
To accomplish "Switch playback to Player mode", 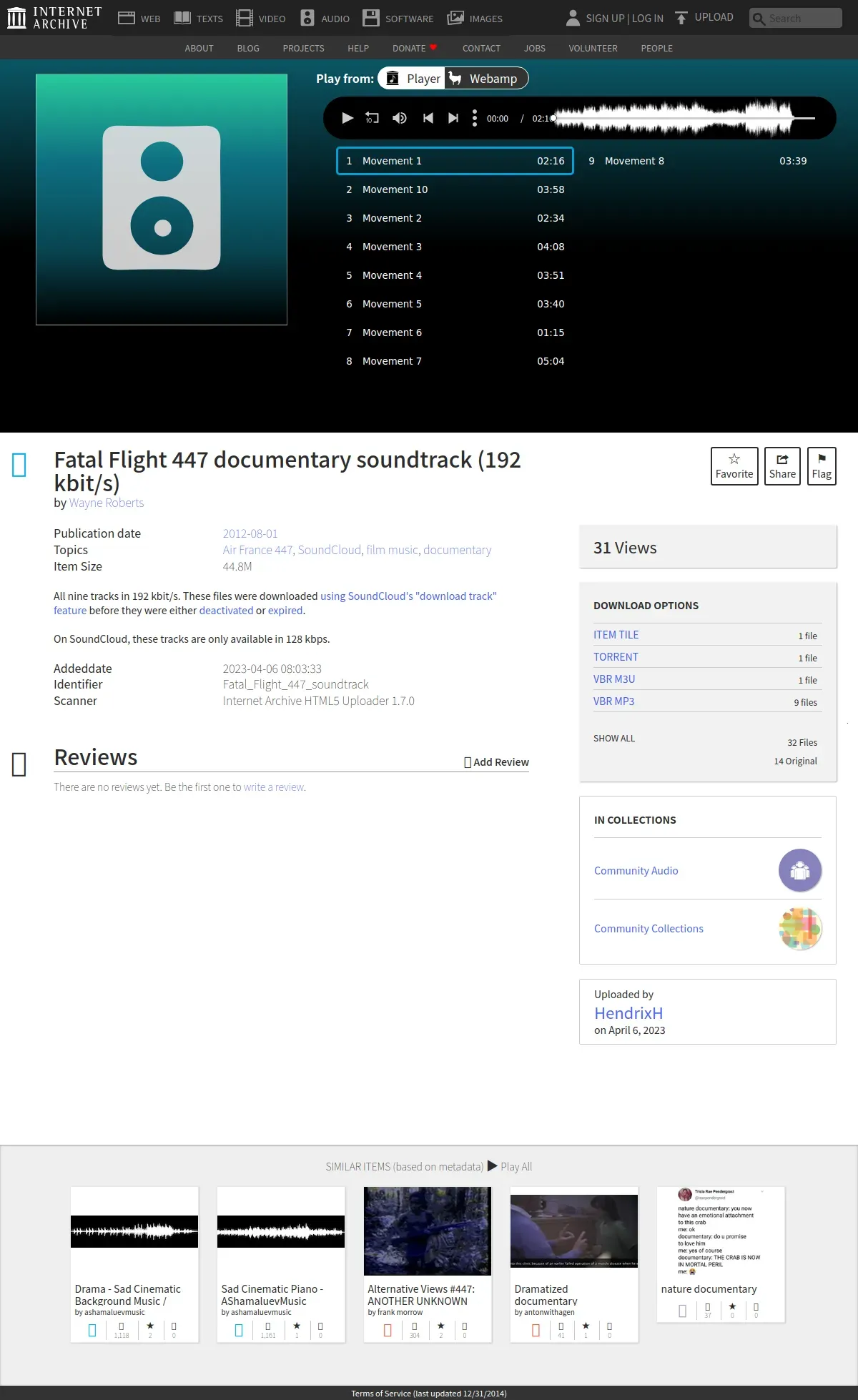I will click(413, 79).
